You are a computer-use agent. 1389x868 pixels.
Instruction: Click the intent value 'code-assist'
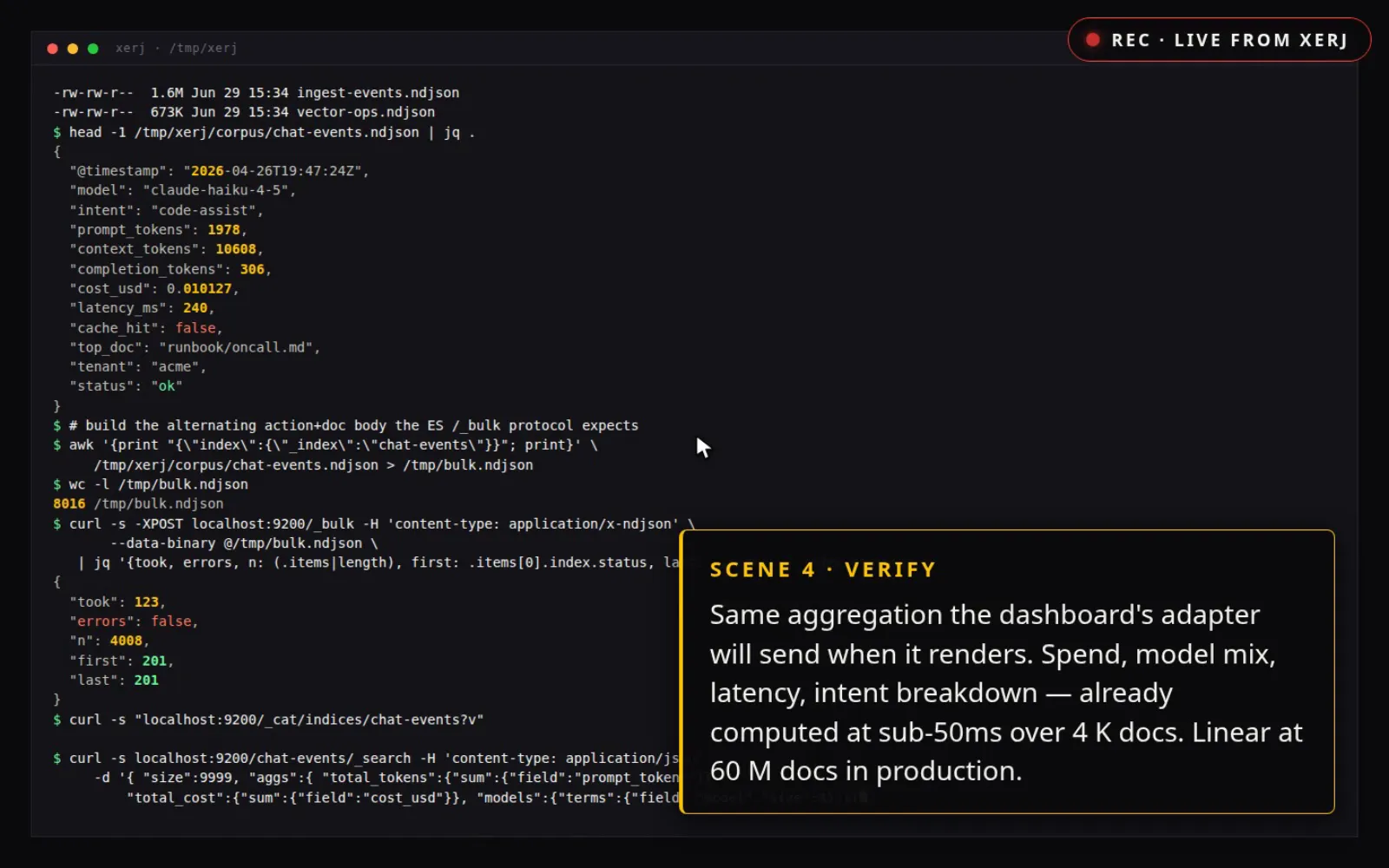tap(203, 210)
